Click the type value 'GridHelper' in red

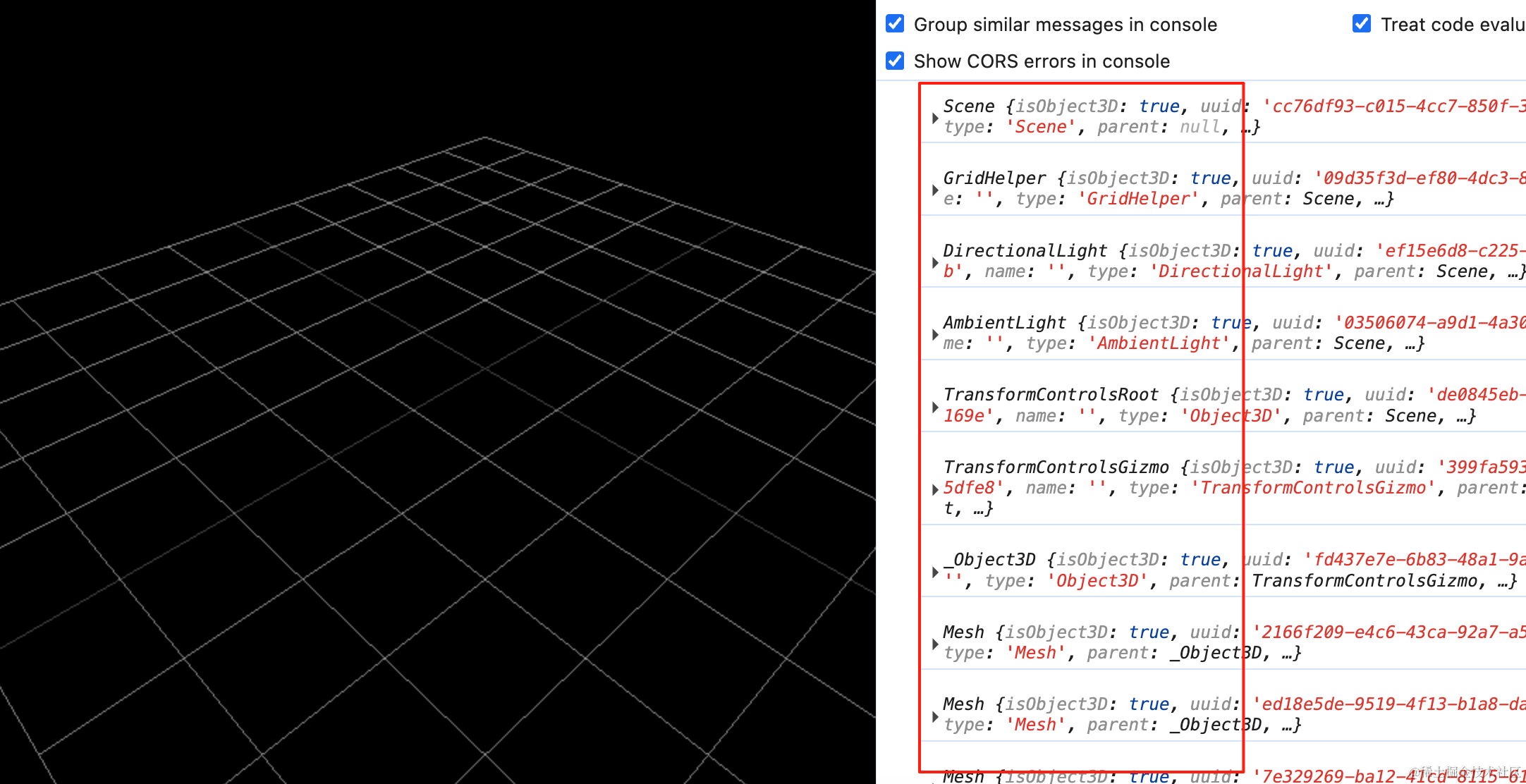point(1138,199)
